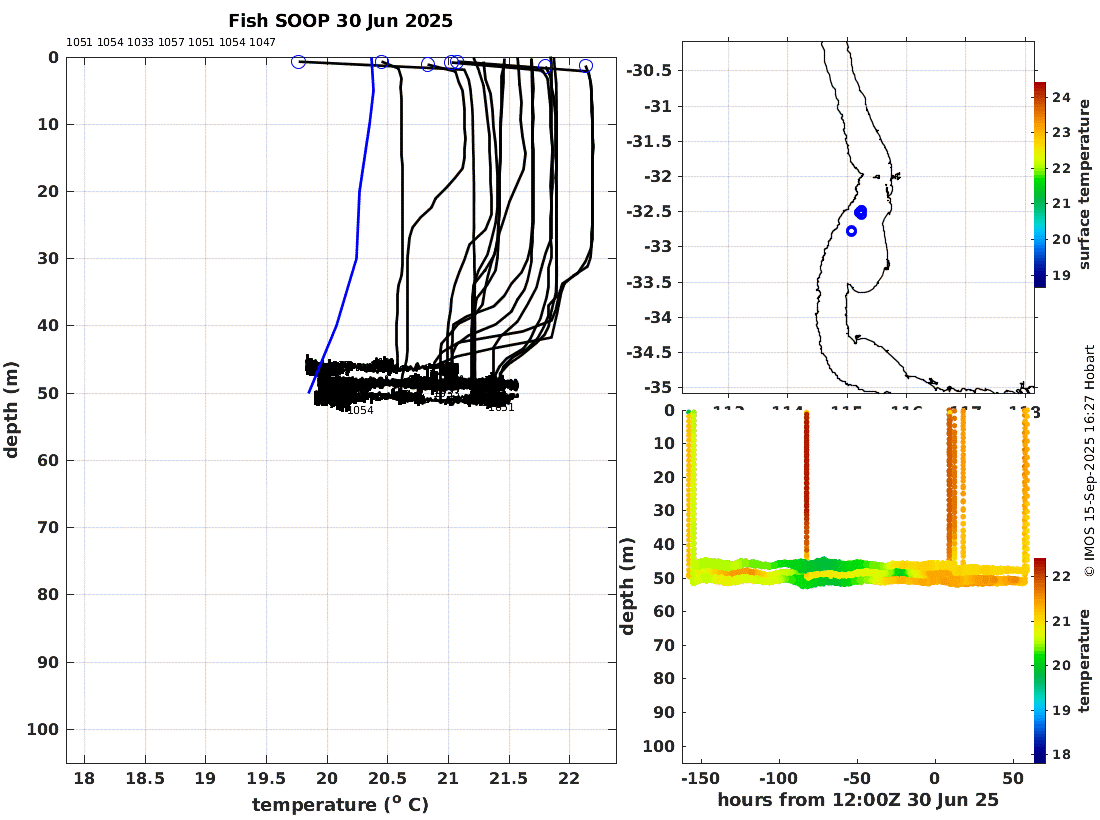
Task: Select the "1033" profile ID above the chart
Action: tap(140, 42)
